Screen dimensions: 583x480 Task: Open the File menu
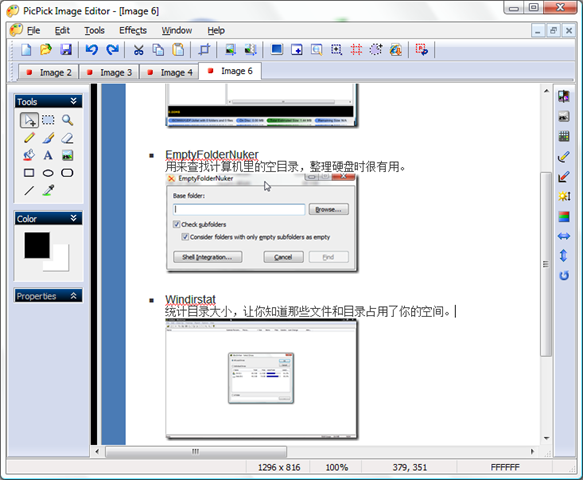tap(33, 30)
